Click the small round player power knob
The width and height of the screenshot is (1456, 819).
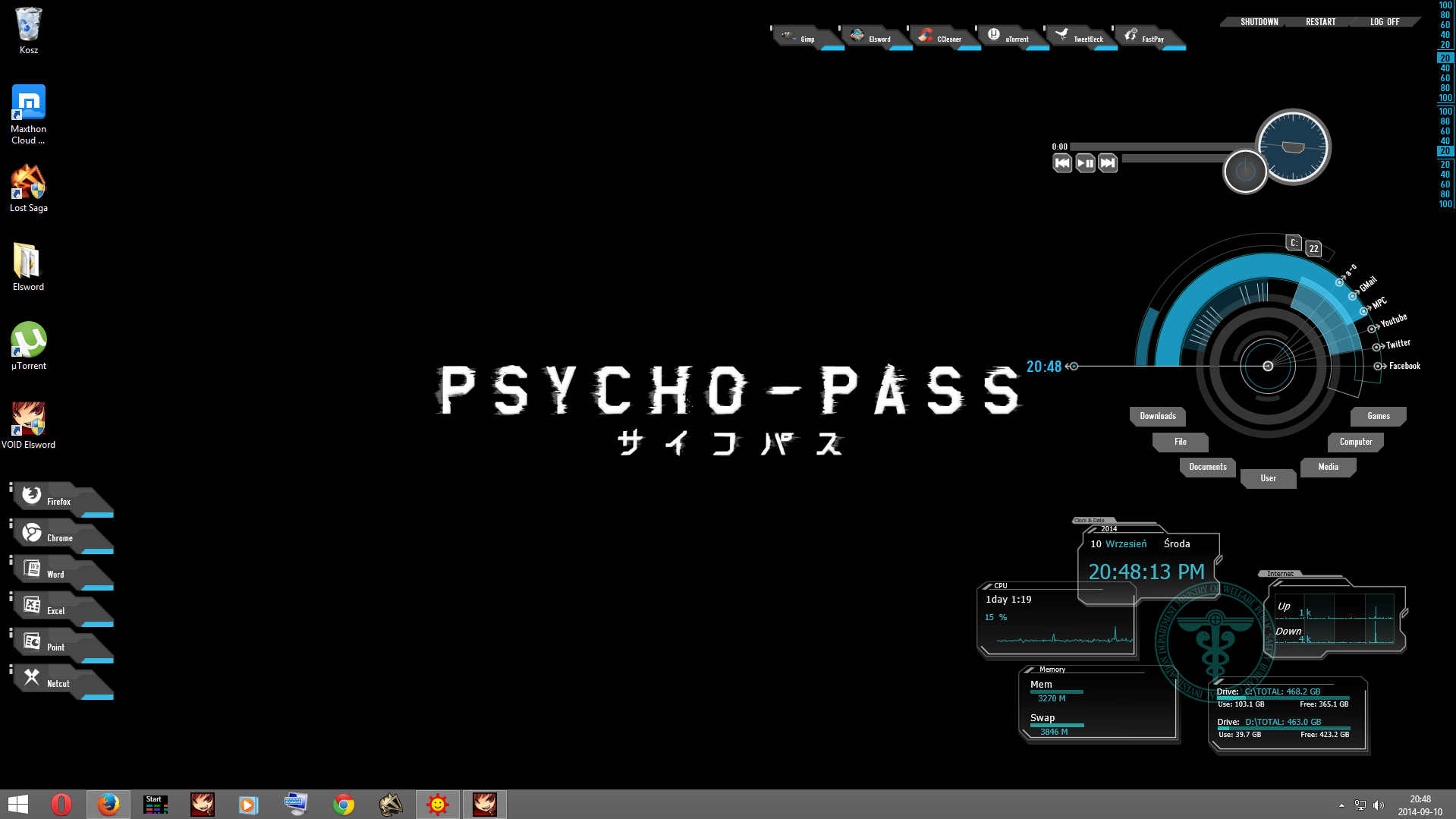1245,172
